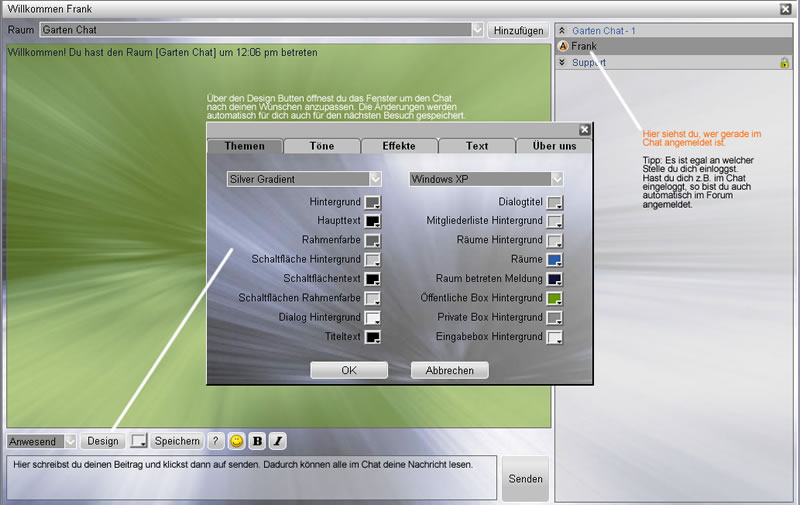Image resolution: width=800 pixels, height=505 pixels.
Task: Switch to the Töne tab
Action: tap(322, 146)
